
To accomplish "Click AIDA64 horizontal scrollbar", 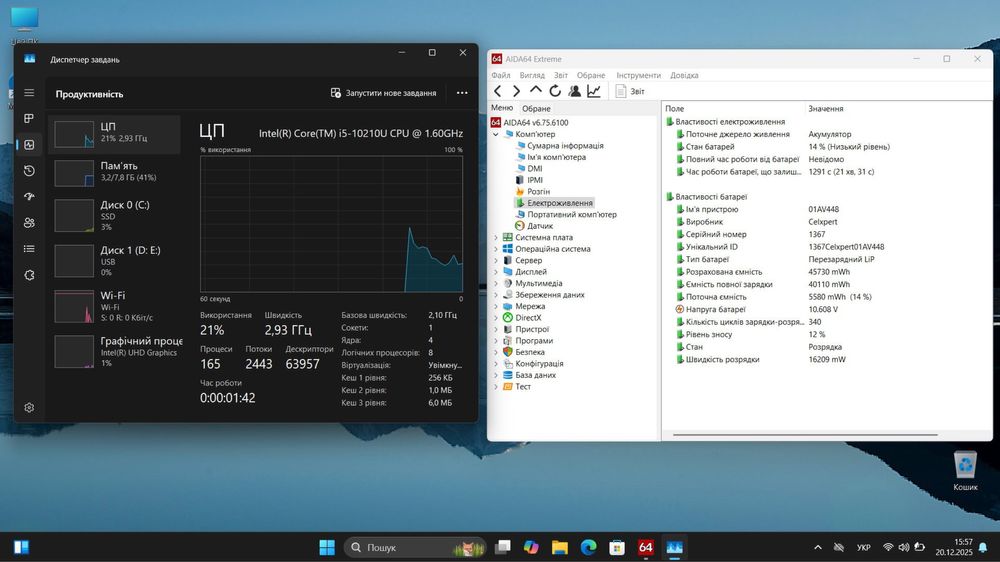I will 805,435.
